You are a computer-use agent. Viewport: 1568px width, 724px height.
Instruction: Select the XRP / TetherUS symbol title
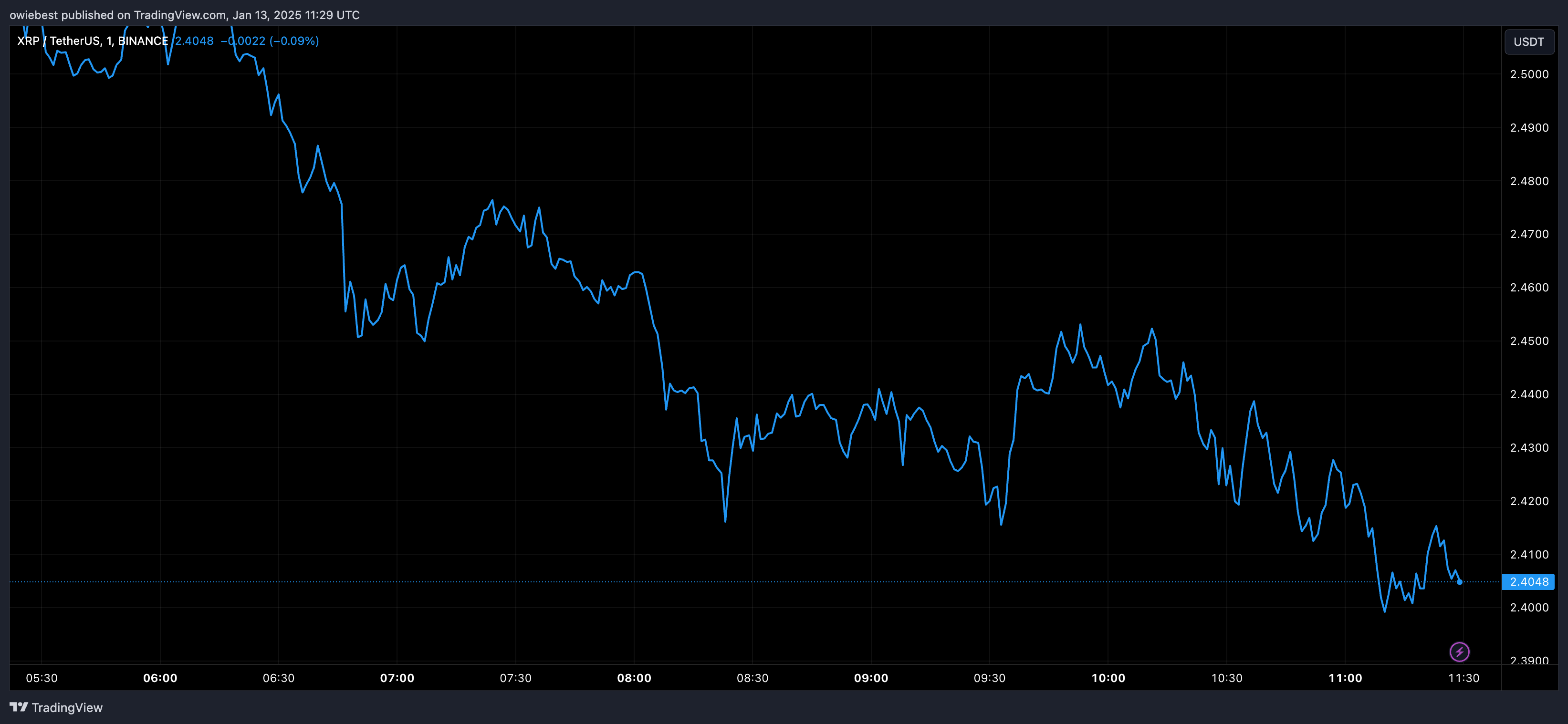click(57, 41)
